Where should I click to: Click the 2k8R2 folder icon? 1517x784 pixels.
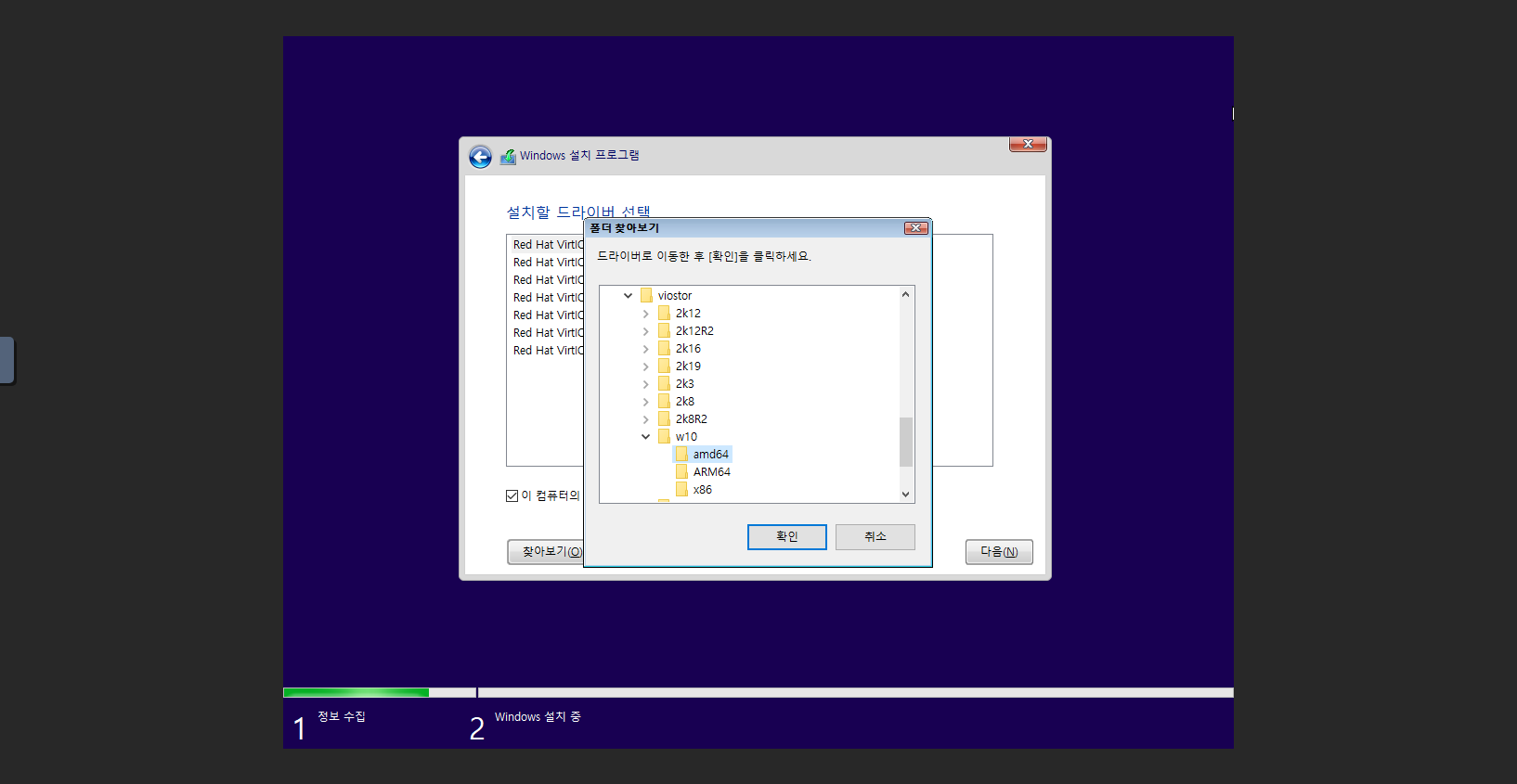point(664,419)
